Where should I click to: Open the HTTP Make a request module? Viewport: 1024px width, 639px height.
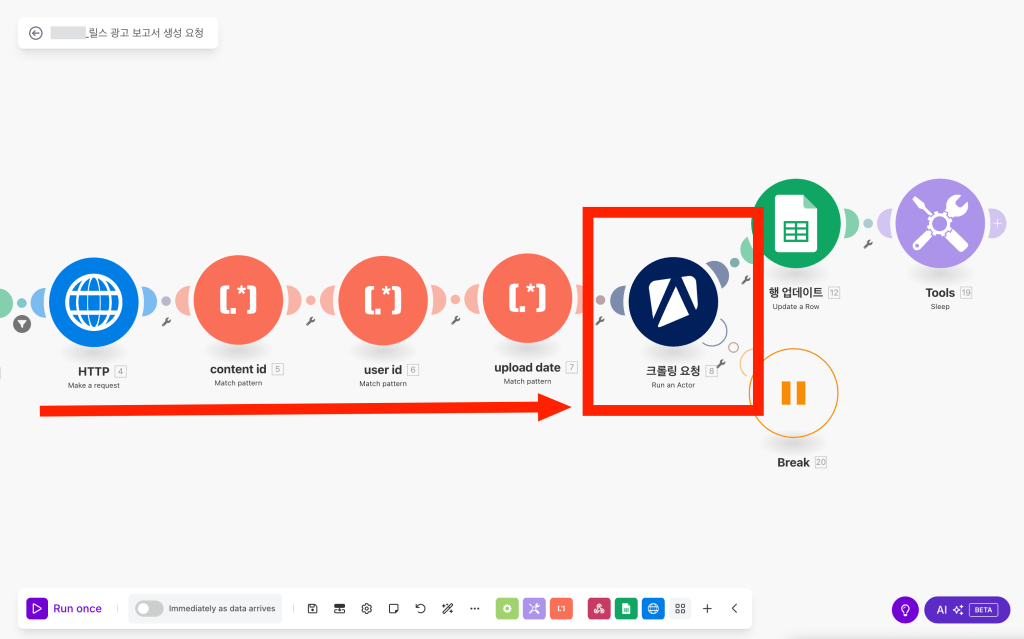point(93,301)
